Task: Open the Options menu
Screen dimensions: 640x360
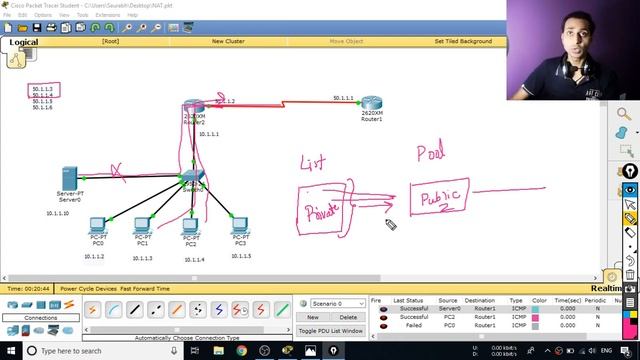Action: [x=43, y=15]
